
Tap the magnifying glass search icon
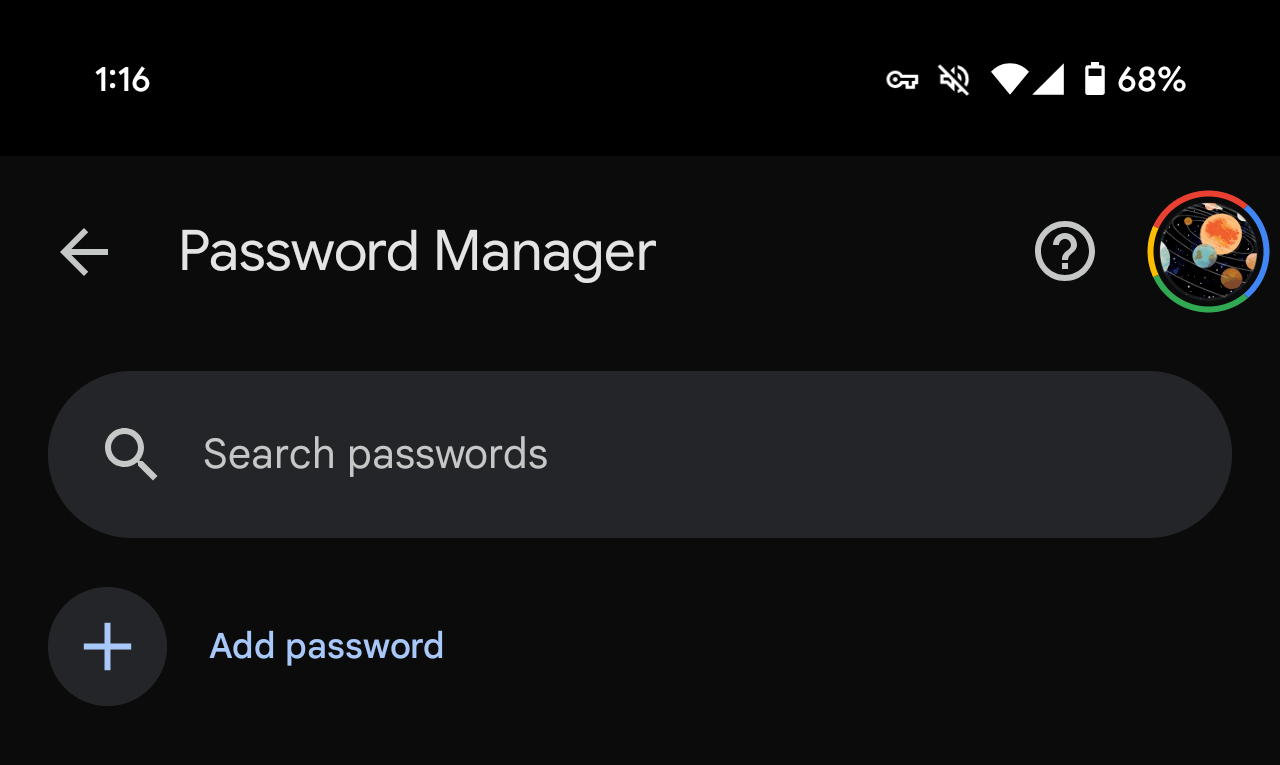pyautogui.click(x=131, y=455)
